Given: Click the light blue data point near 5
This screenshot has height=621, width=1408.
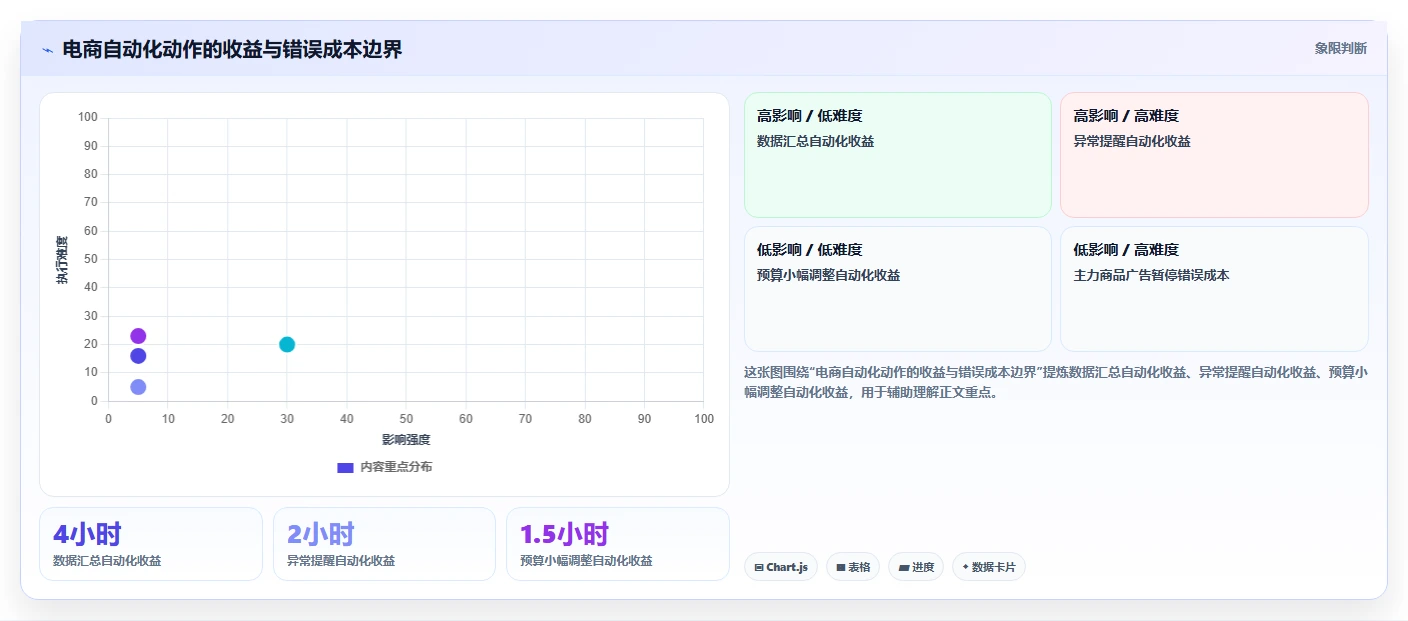Looking at the screenshot, I should click(x=138, y=387).
